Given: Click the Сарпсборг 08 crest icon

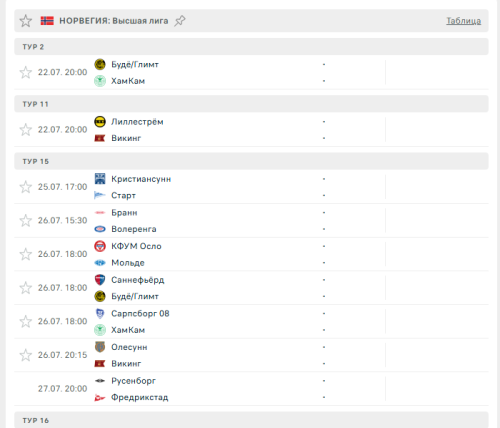Looking at the screenshot, I should pos(100,313).
